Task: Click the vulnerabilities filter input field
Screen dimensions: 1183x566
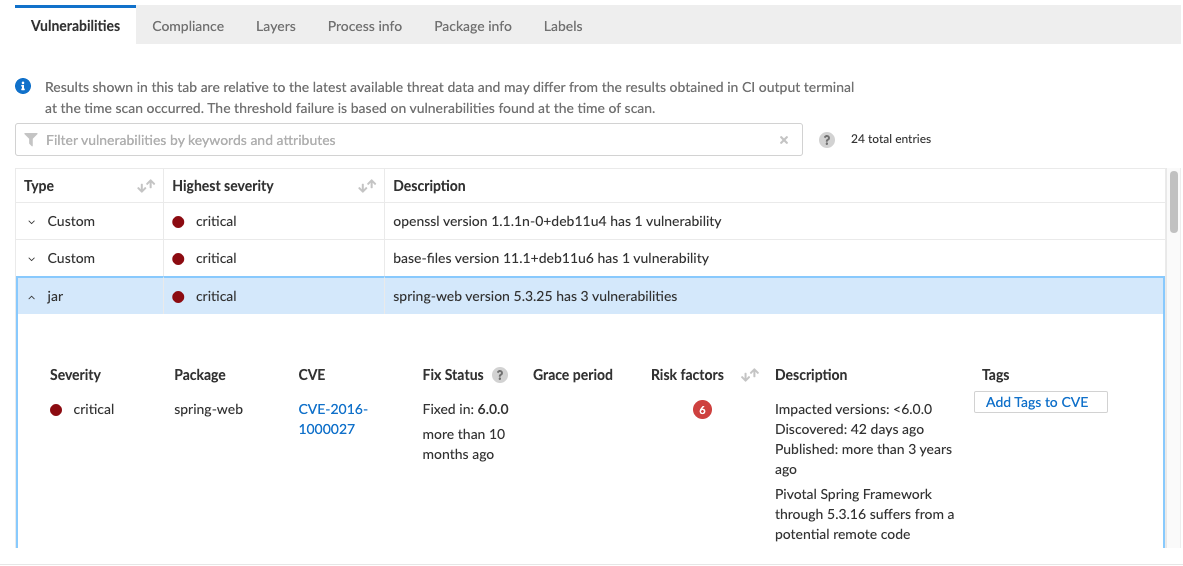Action: [x=400, y=140]
